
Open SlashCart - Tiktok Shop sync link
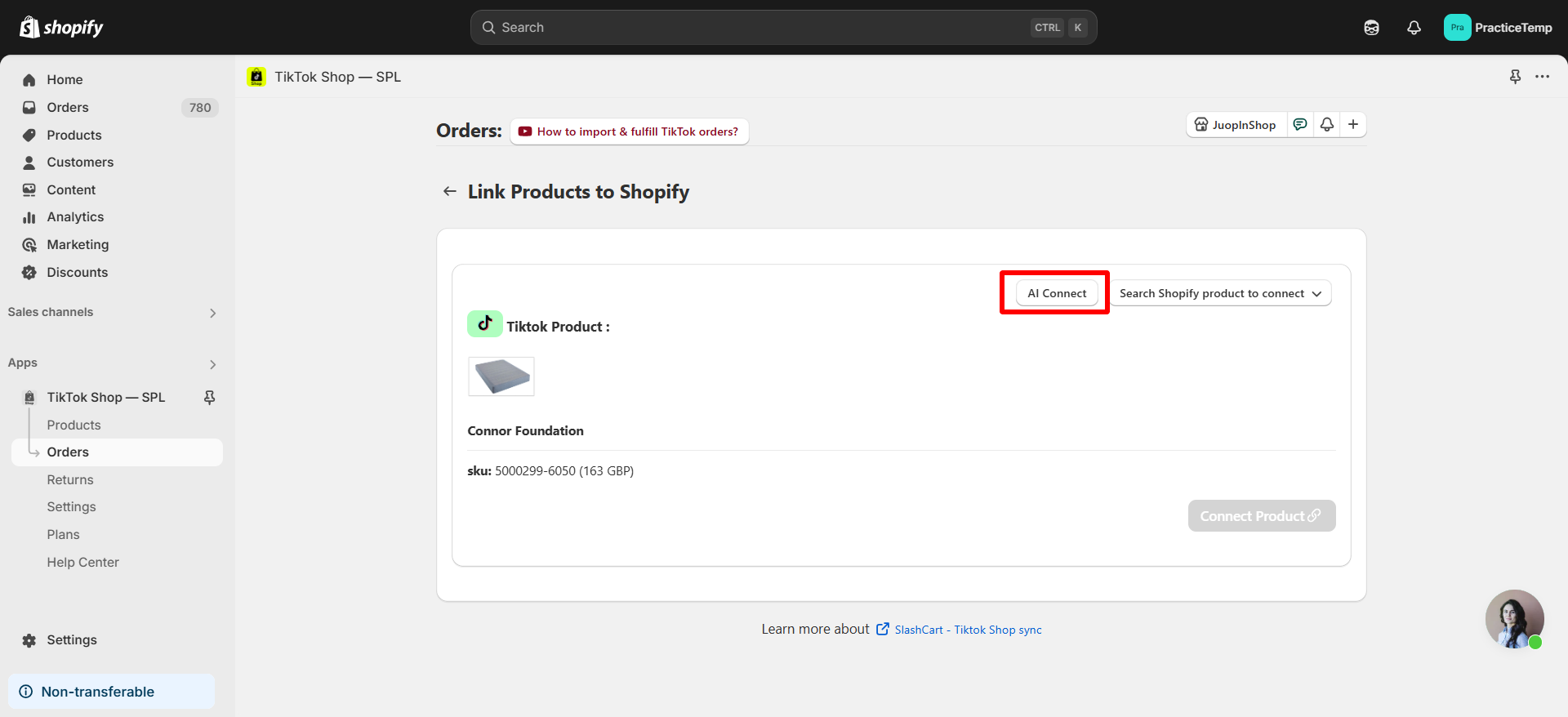(967, 630)
